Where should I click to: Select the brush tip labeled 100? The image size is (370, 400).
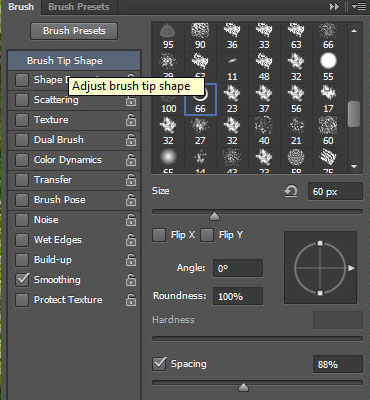coord(168,104)
